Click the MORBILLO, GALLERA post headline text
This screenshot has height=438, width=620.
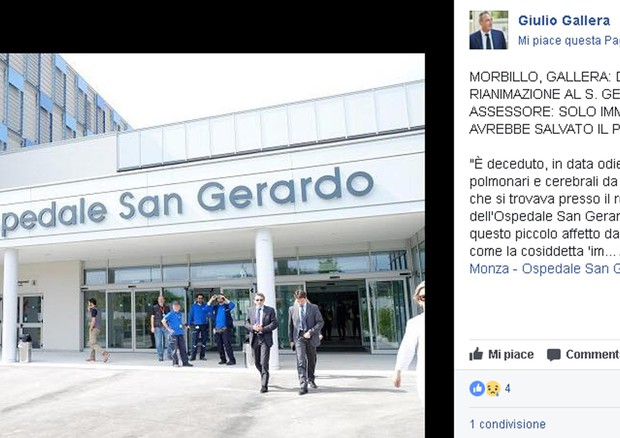click(544, 103)
